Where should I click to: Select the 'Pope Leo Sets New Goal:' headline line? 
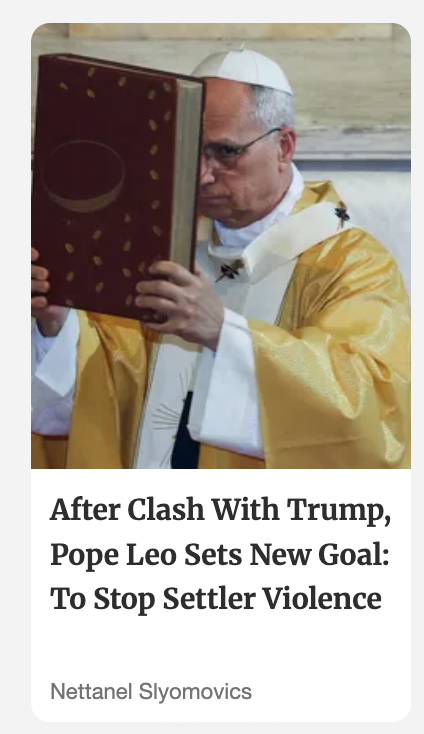219,556
